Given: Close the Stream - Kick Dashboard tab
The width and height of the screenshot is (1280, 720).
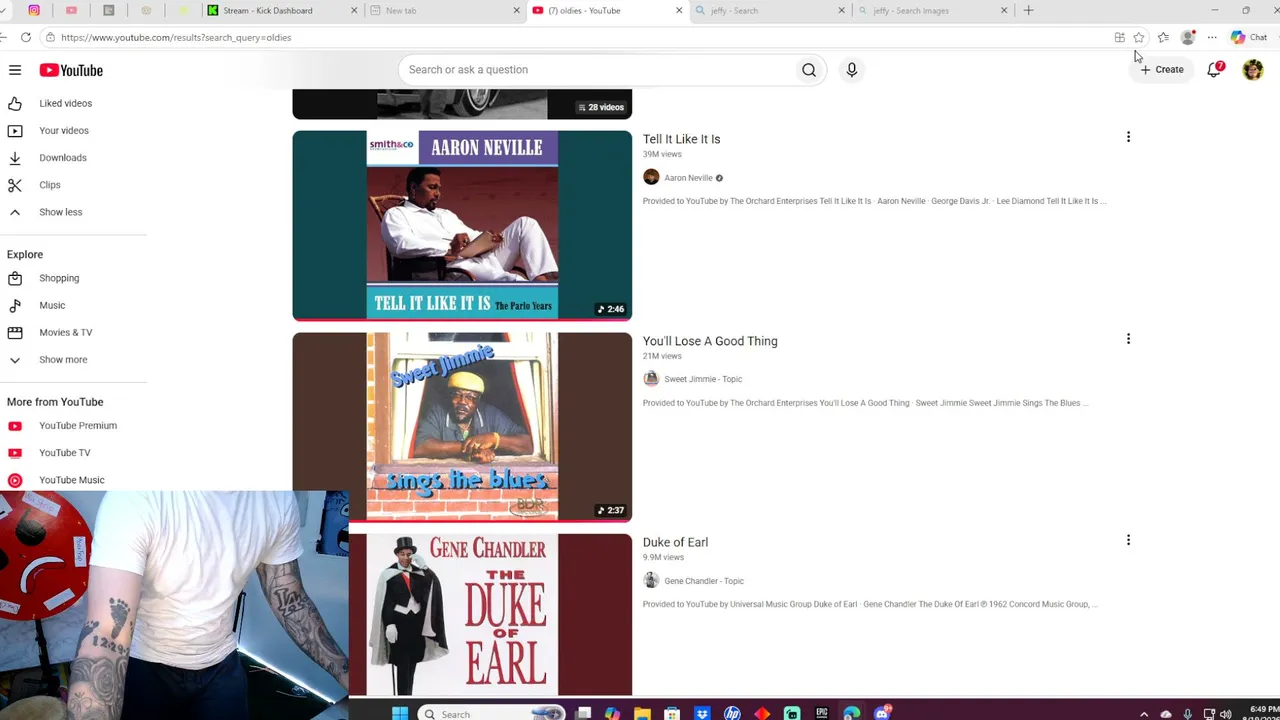Looking at the screenshot, I should tap(354, 10).
